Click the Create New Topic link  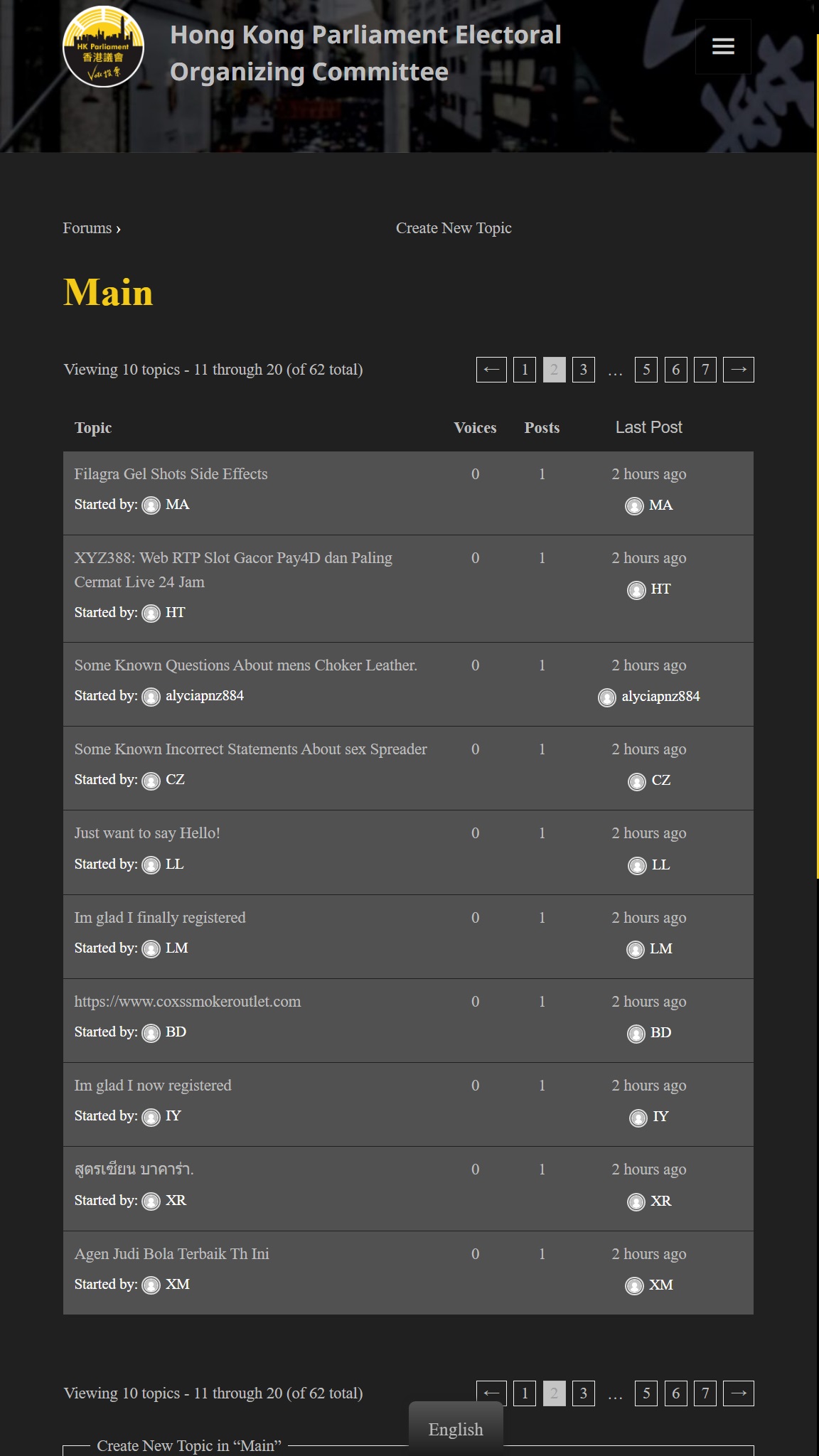454,228
